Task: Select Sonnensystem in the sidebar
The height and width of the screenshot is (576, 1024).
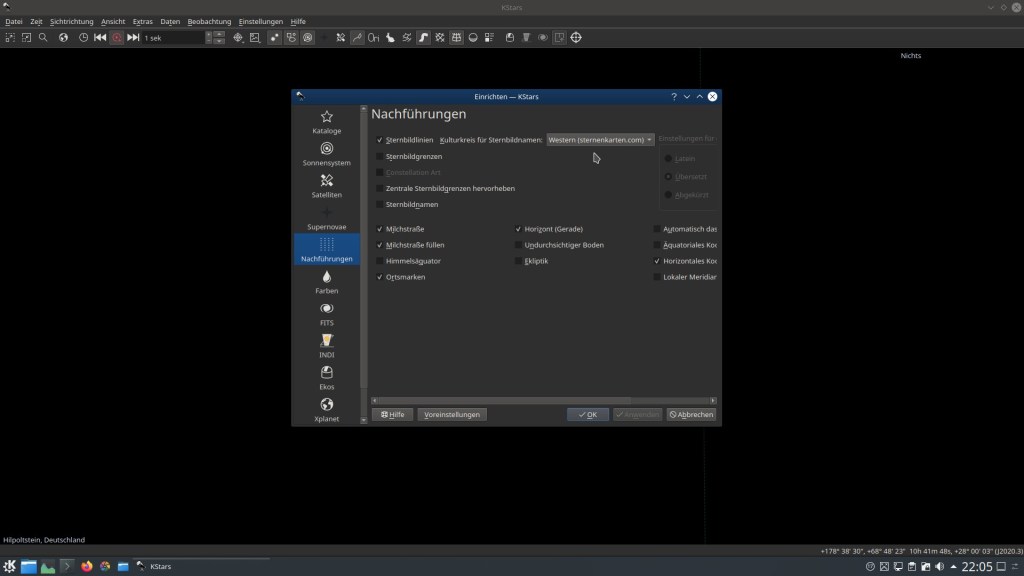Action: (x=326, y=154)
